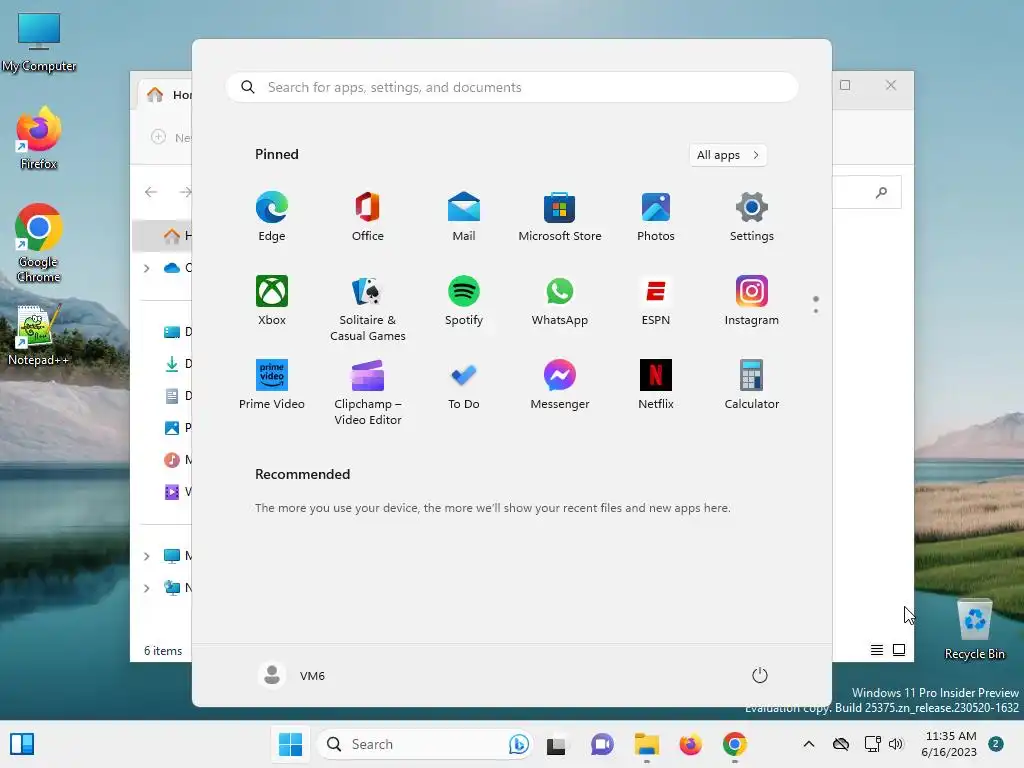1024x768 pixels.
Task: Select Home in Explorer navigation pane
Action: 163,236
